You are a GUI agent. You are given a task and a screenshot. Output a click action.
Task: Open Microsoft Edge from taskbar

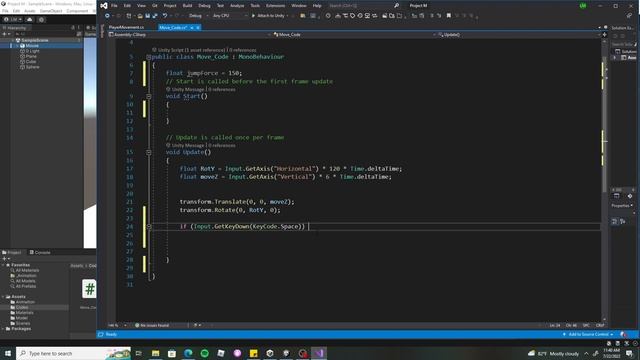(x=188, y=353)
